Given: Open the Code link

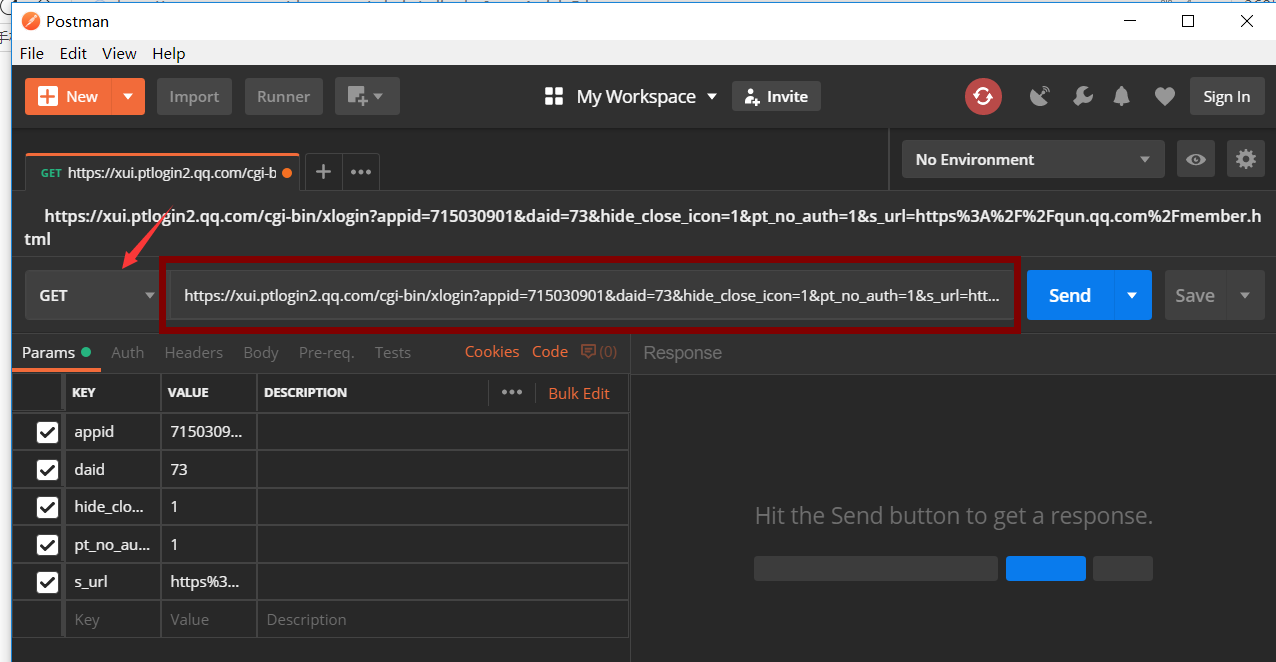Looking at the screenshot, I should pyautogui.click(x=550, y=352).
